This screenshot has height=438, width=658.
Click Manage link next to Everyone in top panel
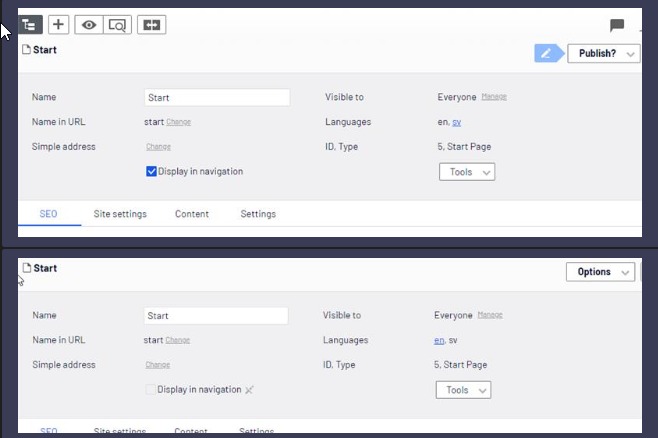494,97
